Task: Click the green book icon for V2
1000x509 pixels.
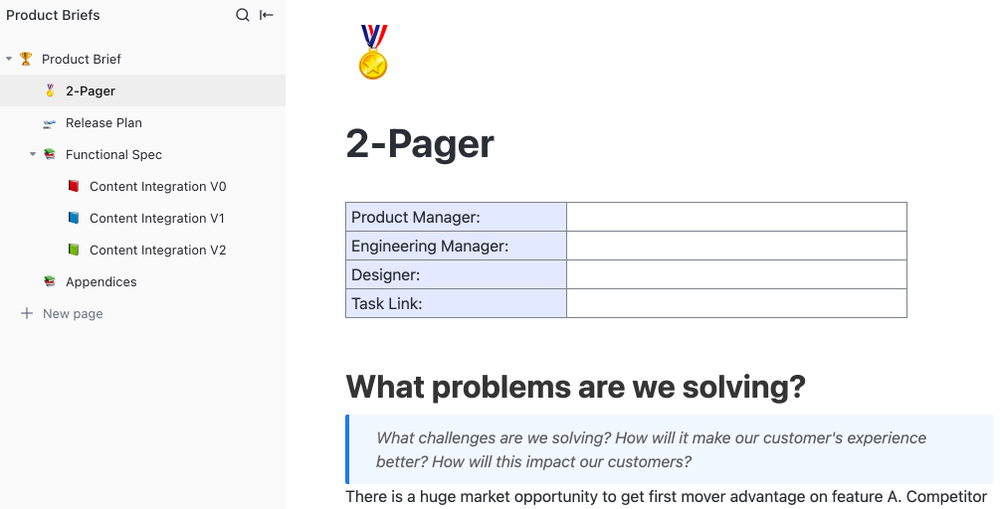Action: click(73, 249)
